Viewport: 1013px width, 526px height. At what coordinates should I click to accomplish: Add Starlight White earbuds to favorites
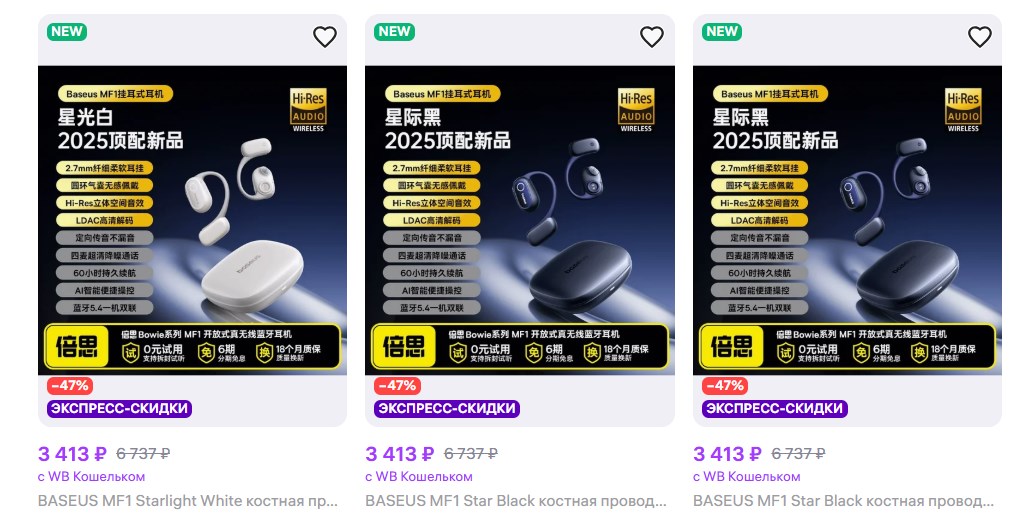click(x=325, y=37)
